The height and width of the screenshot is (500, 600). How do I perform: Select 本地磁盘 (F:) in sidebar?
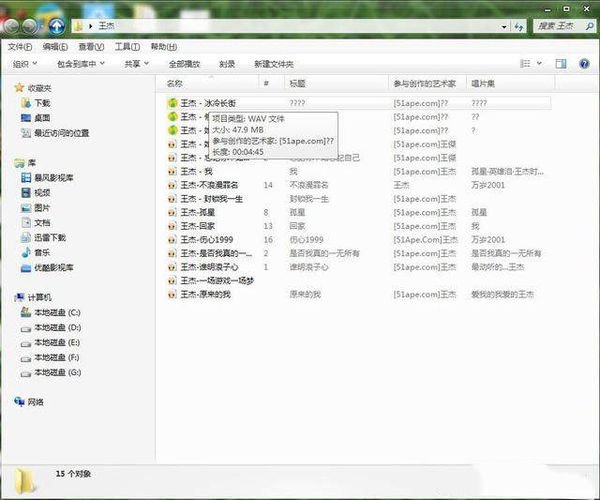pos(57,357)
